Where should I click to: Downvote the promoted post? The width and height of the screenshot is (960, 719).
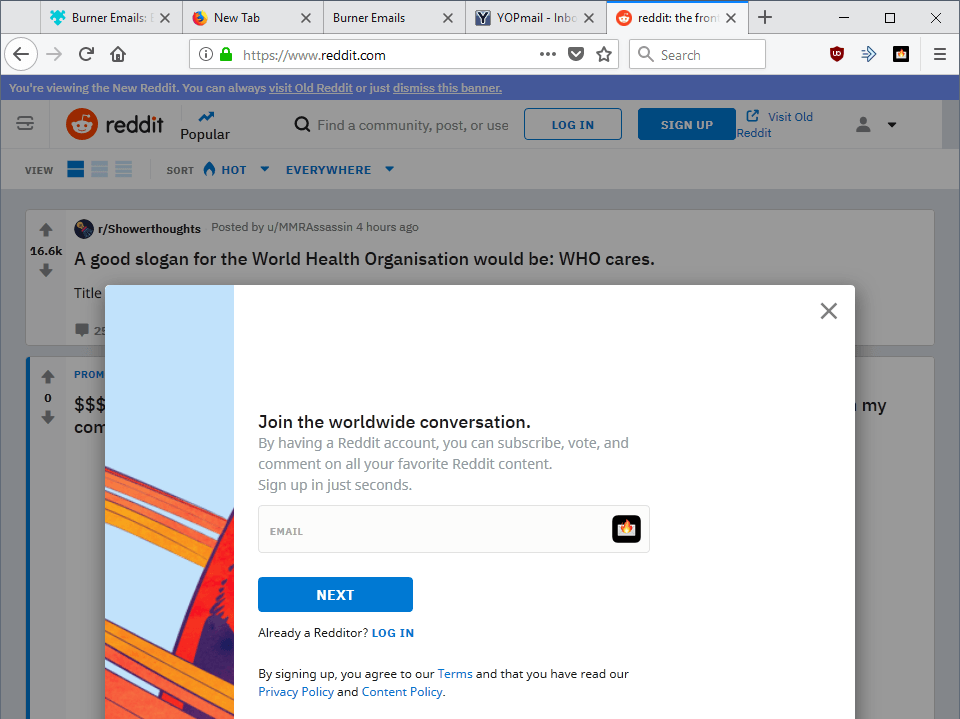48,418
